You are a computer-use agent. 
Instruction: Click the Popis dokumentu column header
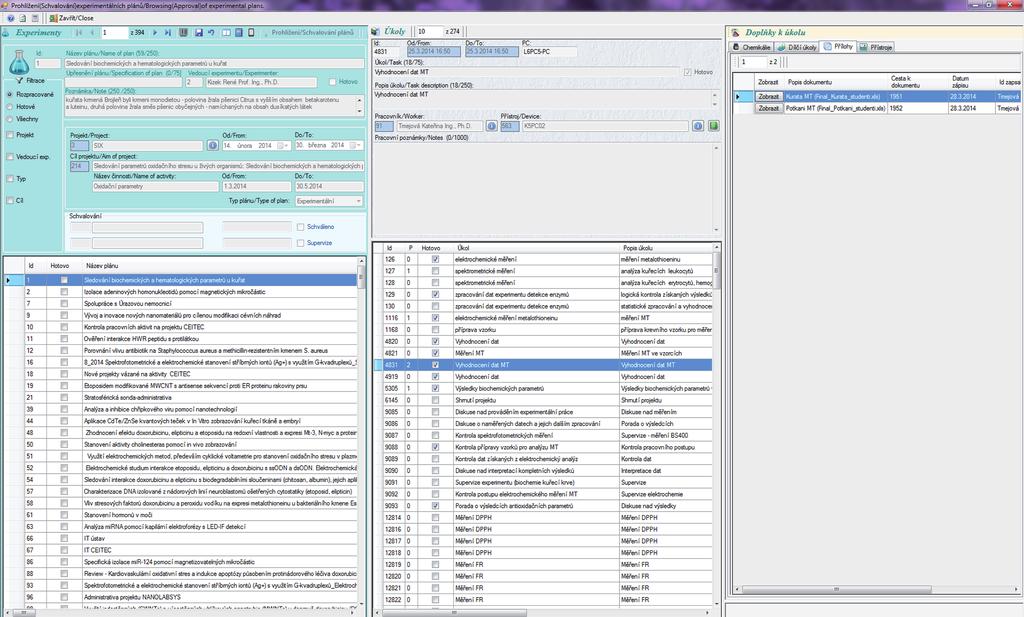[x=836, y=82]
